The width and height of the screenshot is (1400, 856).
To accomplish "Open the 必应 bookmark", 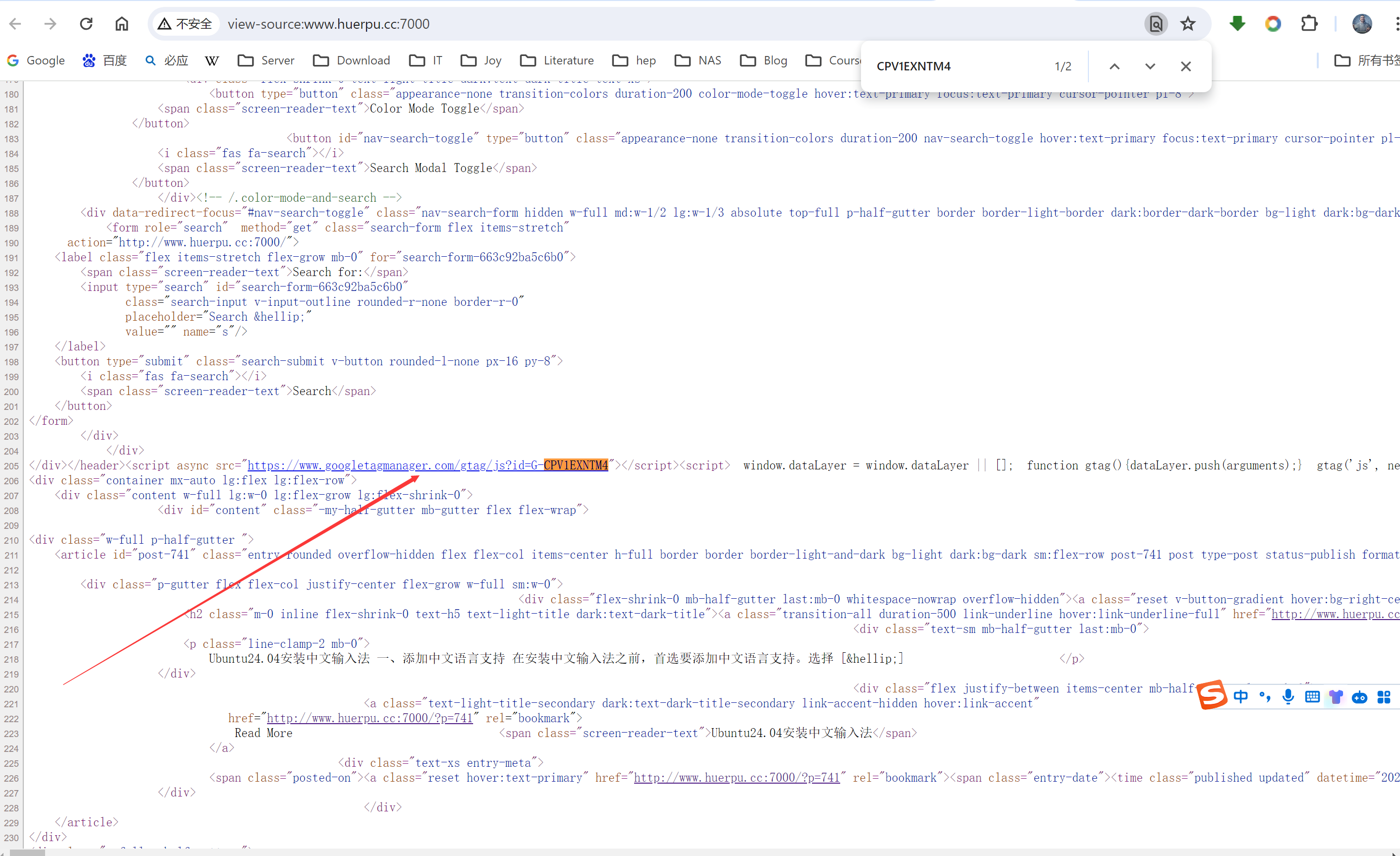I will coord(166,60).
